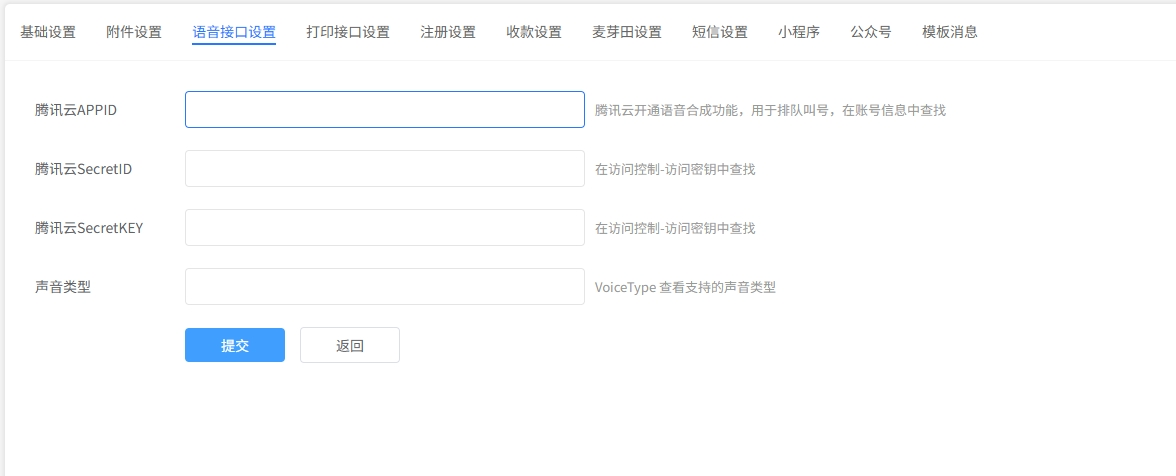This screenshot has height=476, width=1176.
Task: Focus the 腾讯云APPID input field
Action: [384, 110]
